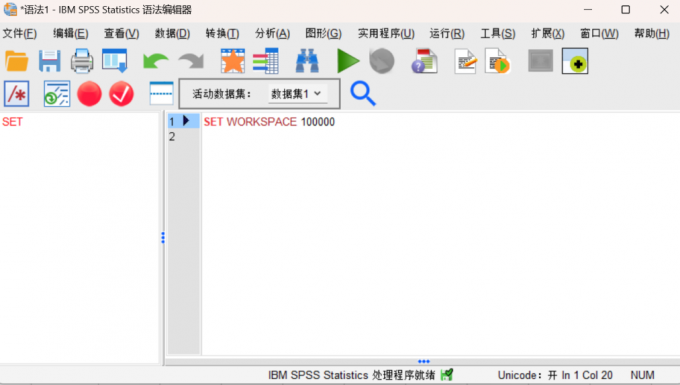
Task: Toggle breakpoint with the red circle icon
Action: 89,94
